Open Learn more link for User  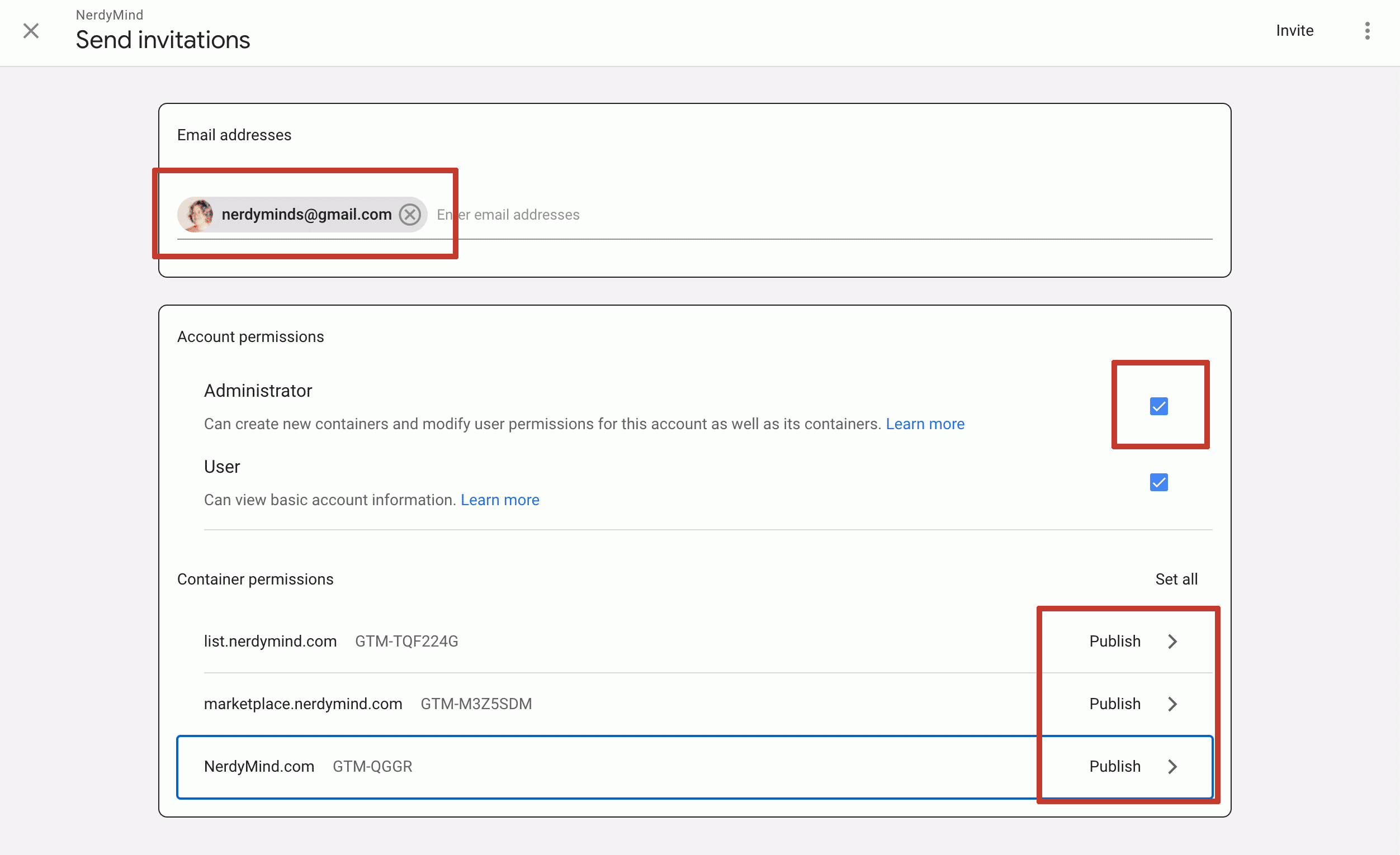point(500,500)
